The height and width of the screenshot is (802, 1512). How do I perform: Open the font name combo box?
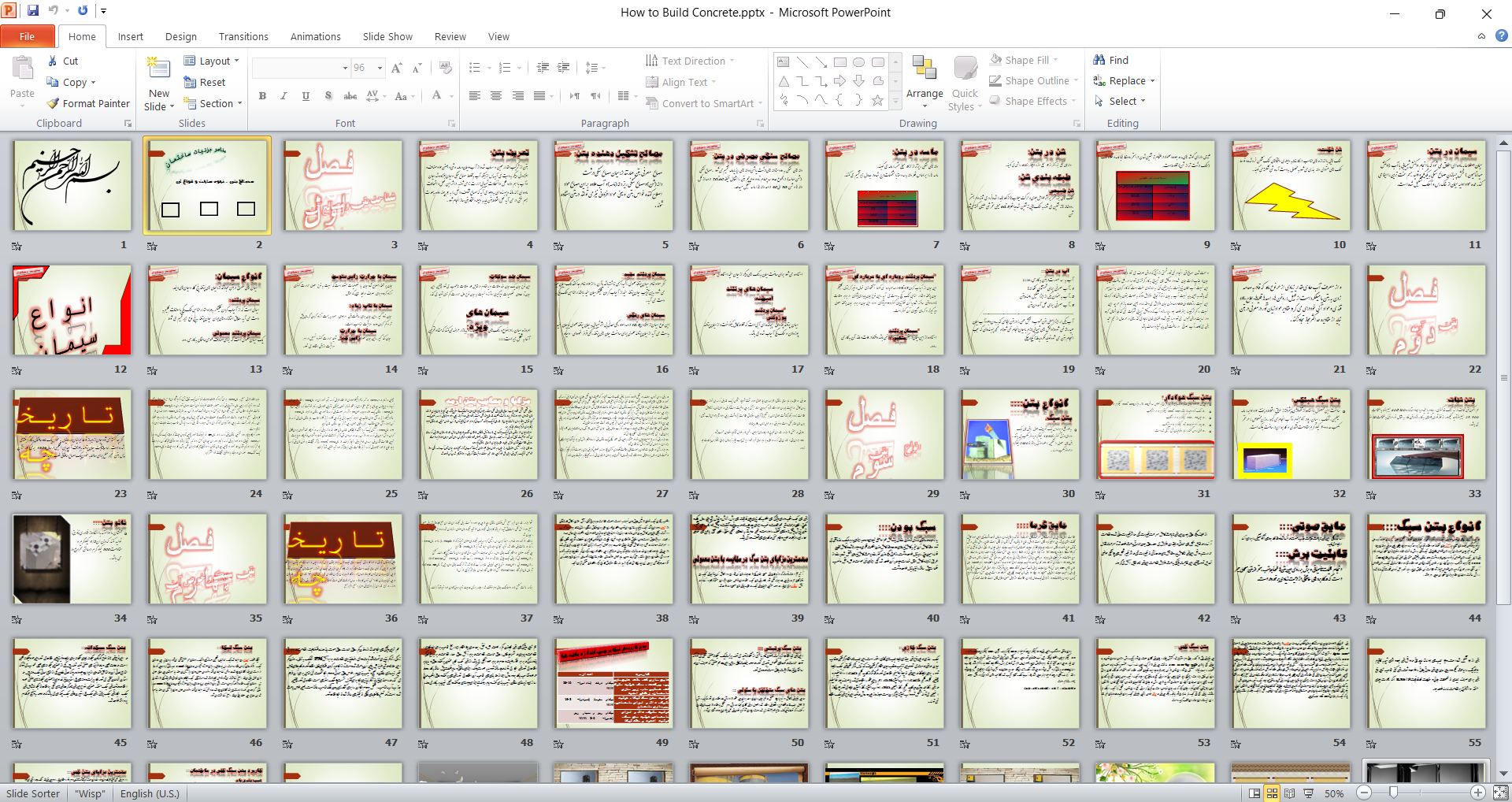pyautogui.click(x=301, y=68)
